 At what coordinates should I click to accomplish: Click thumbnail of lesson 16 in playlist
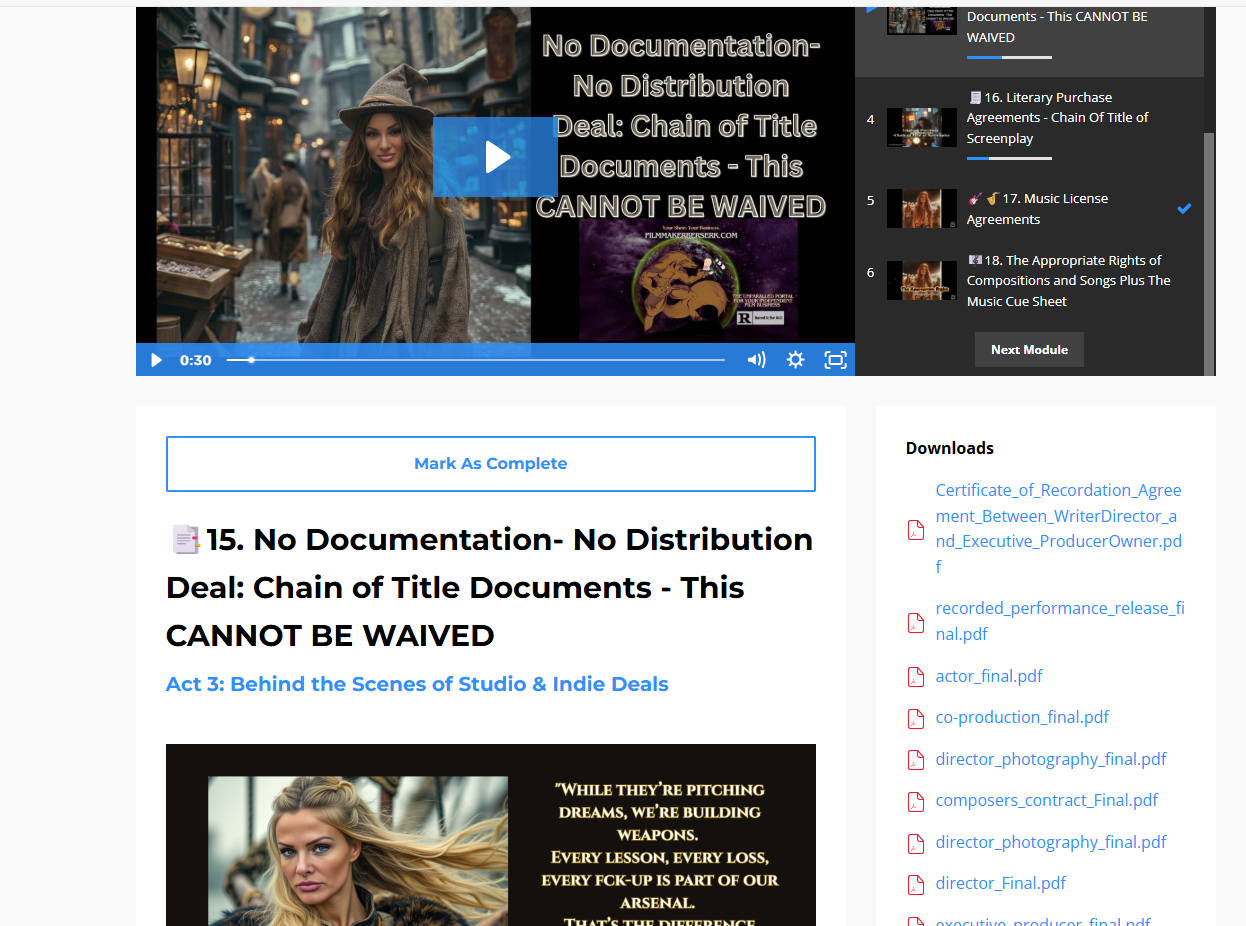tap(922, 128)
